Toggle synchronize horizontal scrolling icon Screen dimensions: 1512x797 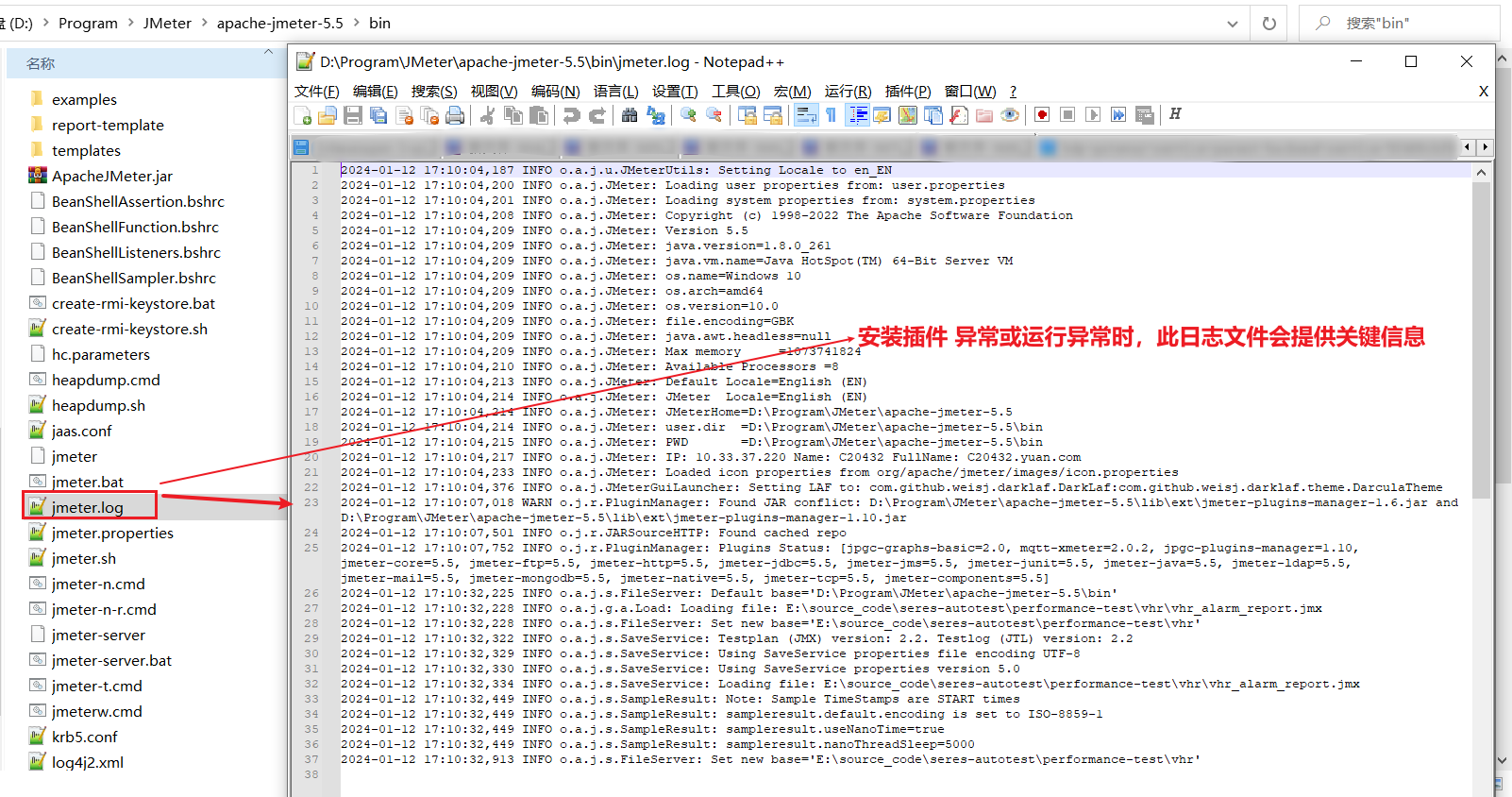772,115
